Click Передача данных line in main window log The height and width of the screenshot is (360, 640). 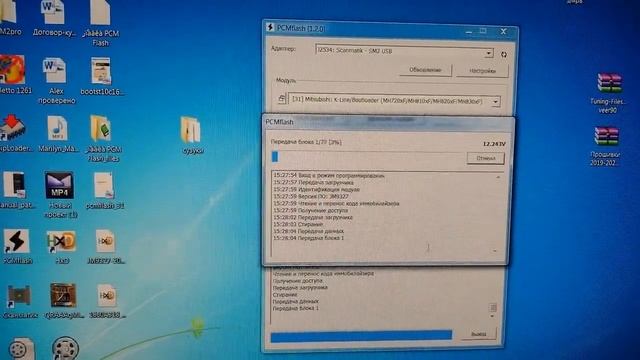click(296, 301)
